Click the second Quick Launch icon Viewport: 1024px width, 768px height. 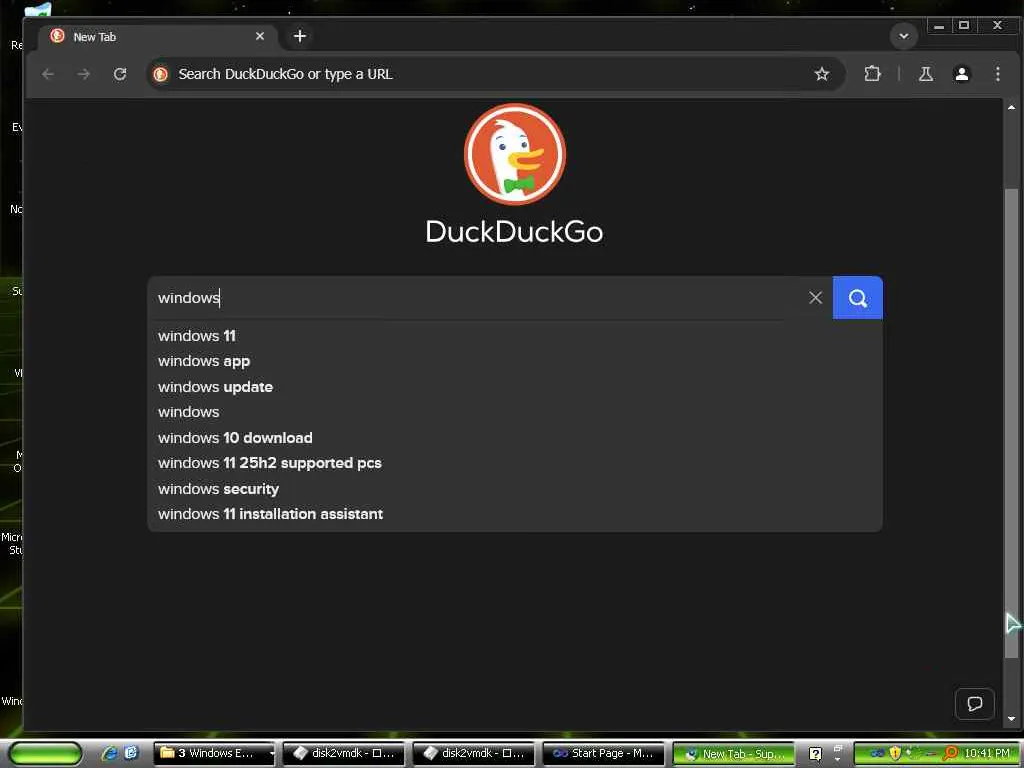tap(131, 753)
